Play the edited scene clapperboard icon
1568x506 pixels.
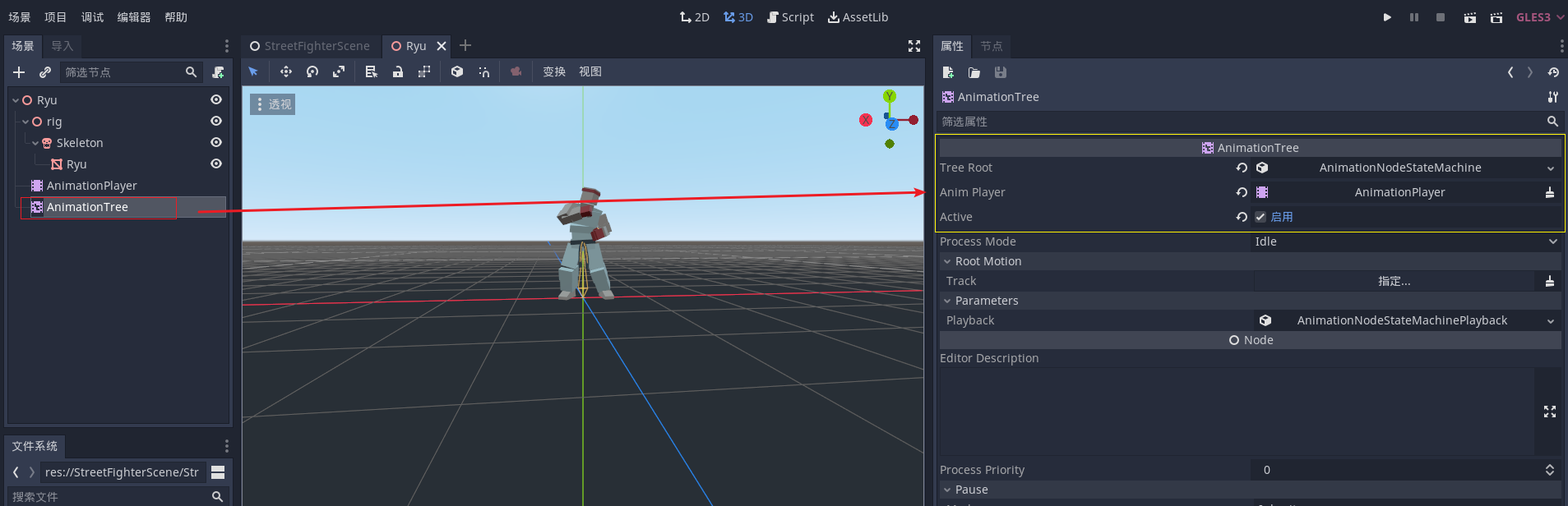[1469, 17]
